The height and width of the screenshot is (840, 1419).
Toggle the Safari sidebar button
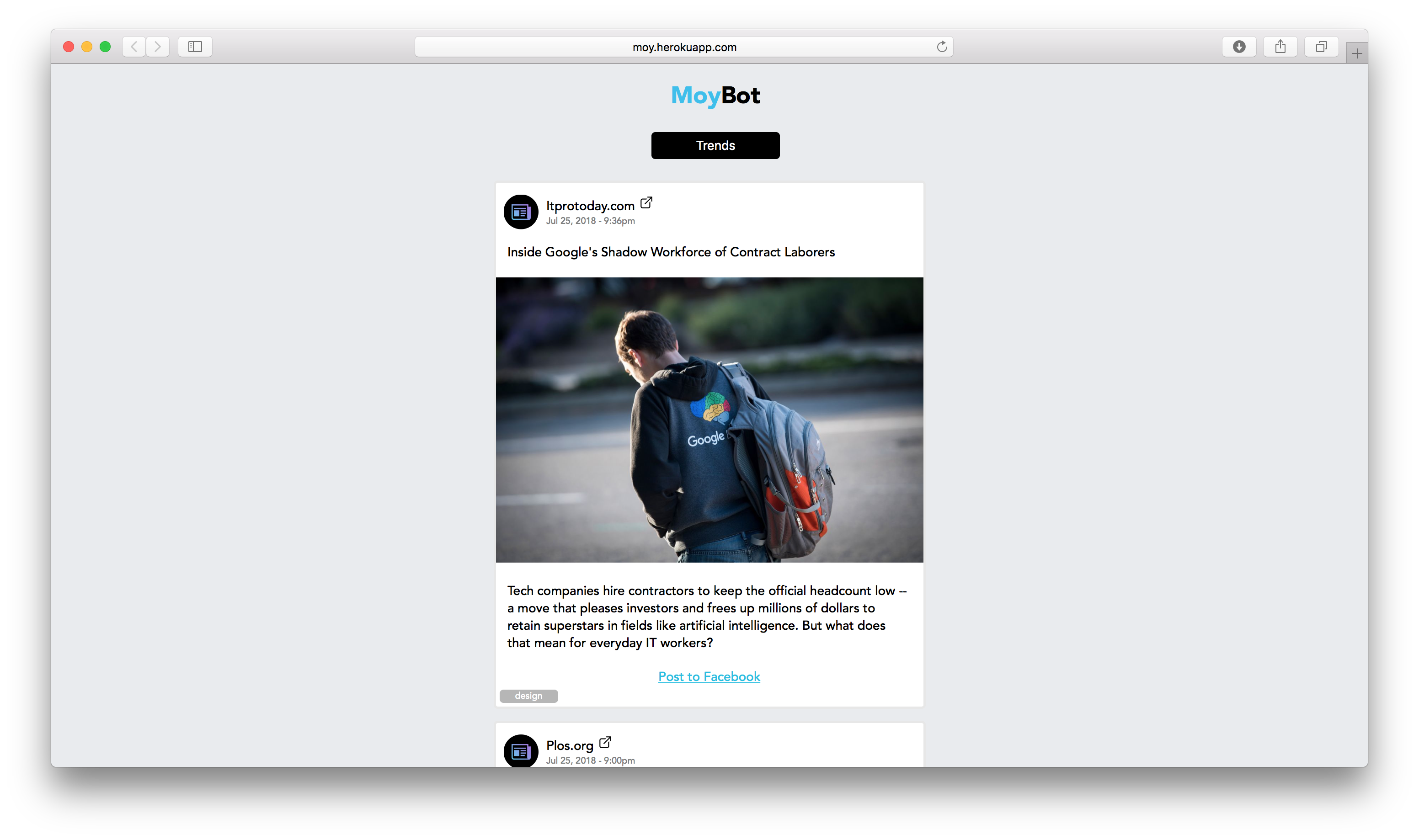pyautogui.click(x=195, y=47)
